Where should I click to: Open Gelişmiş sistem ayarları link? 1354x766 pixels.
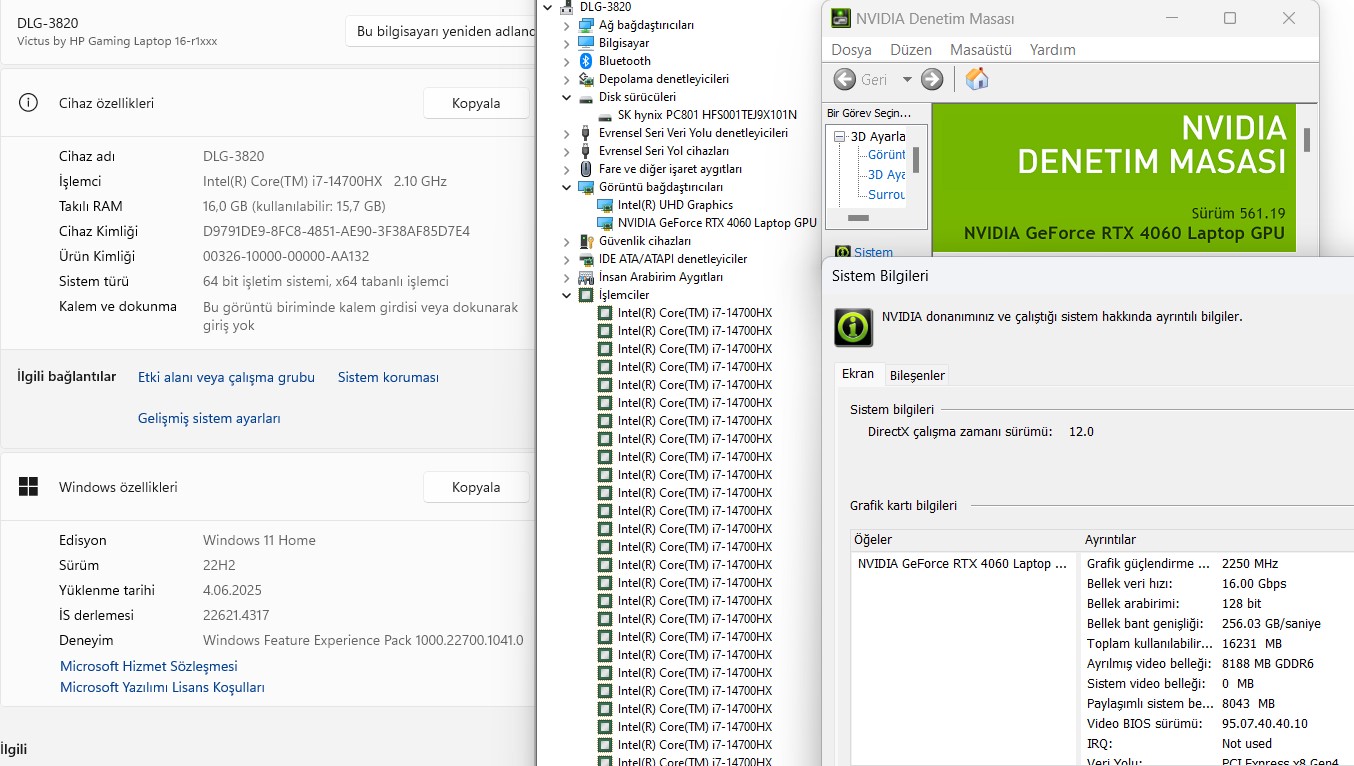209,418
